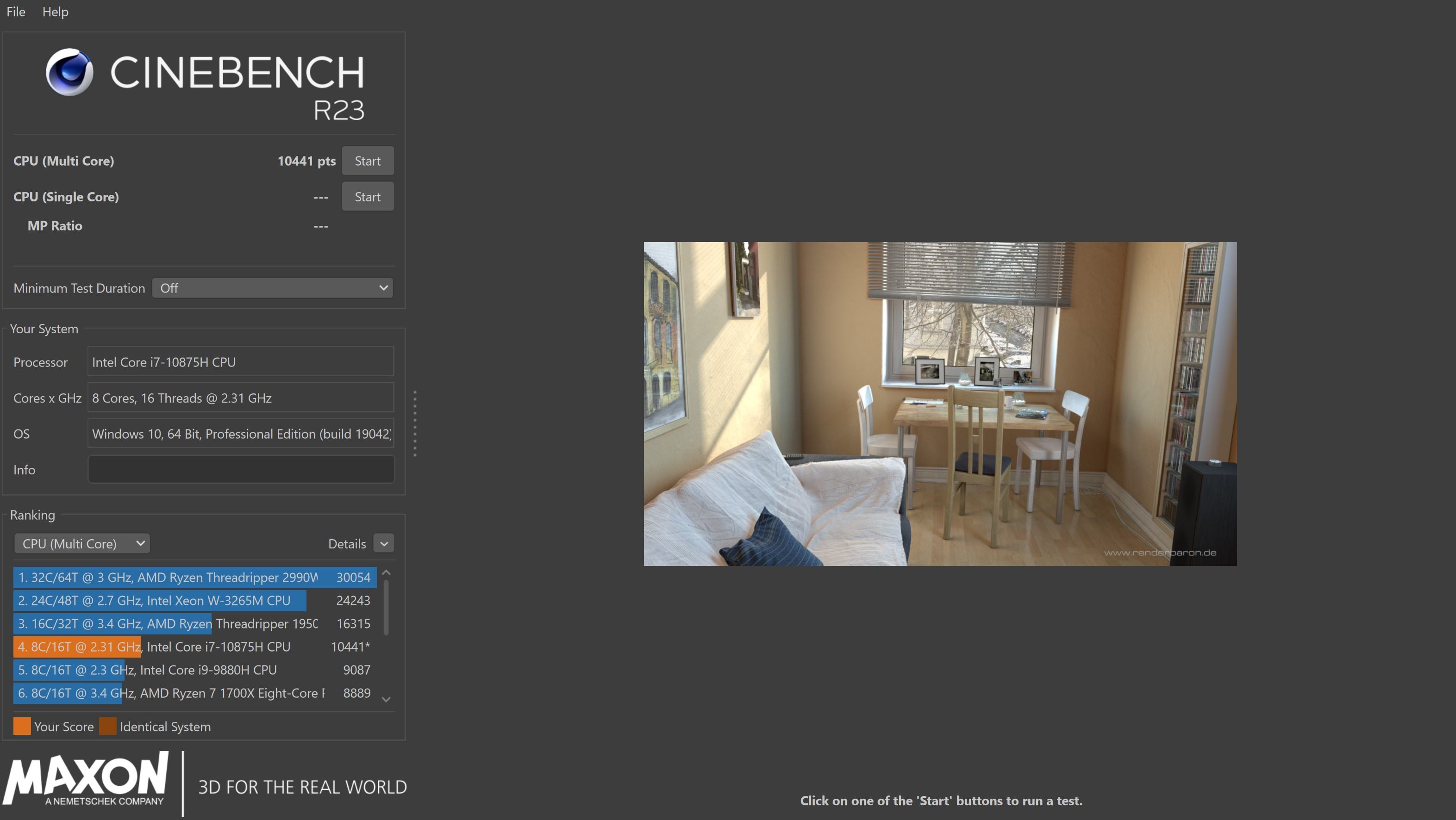Click the ranking list scrollbar thumb
This screenshot has width=1456, height=820.
click(386, 608)
